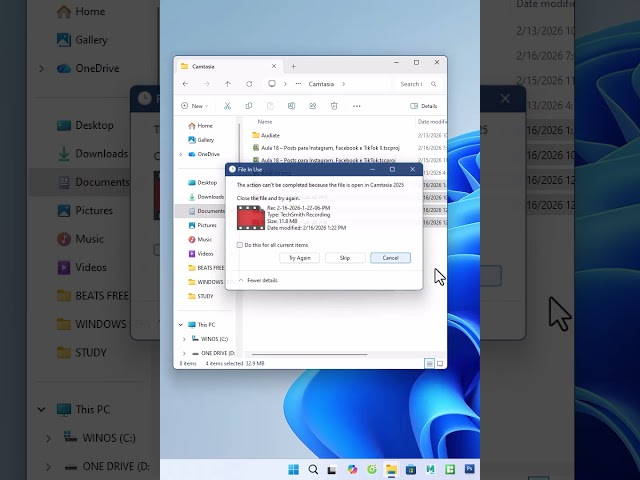Viewport: 640px width, 480px height.
Task: Toggle the Details pane button
Action: pyautogui.click(x=424, y=106)
